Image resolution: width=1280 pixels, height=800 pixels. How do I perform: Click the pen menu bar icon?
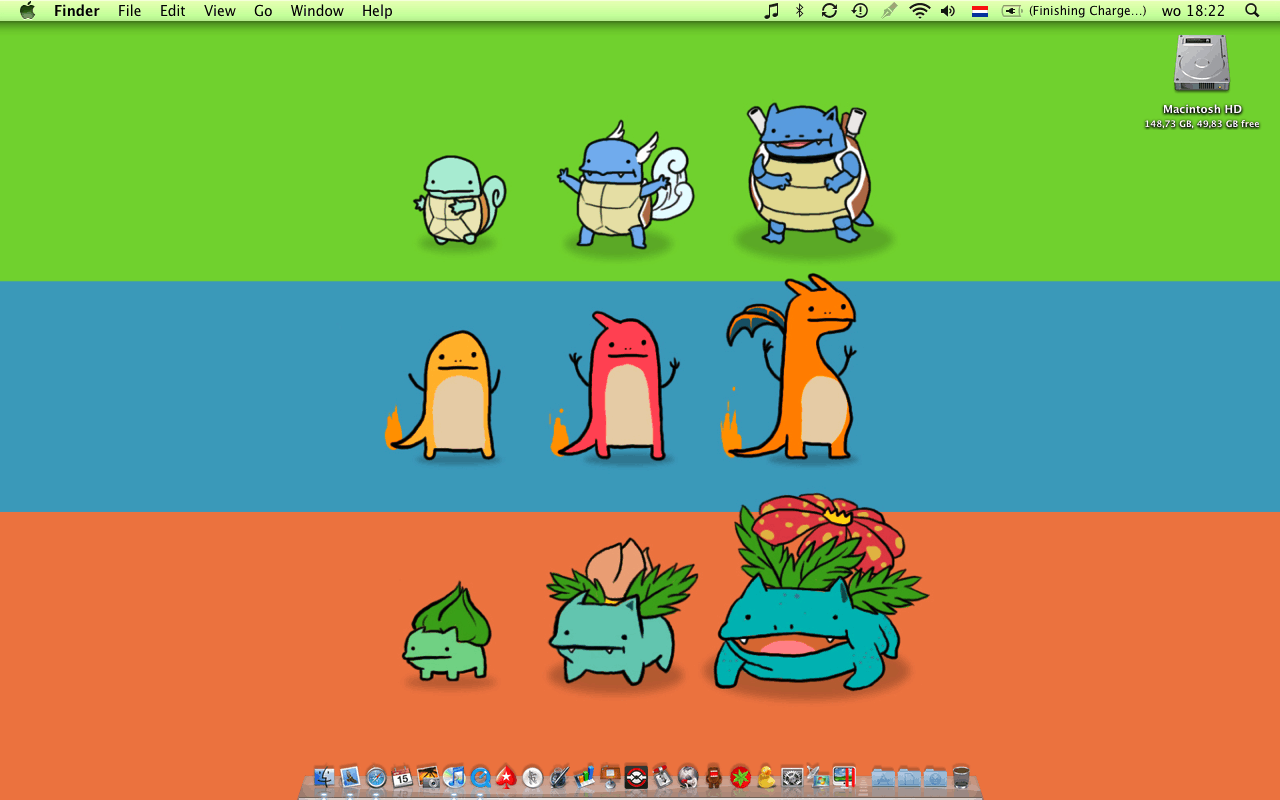[890, 11]
